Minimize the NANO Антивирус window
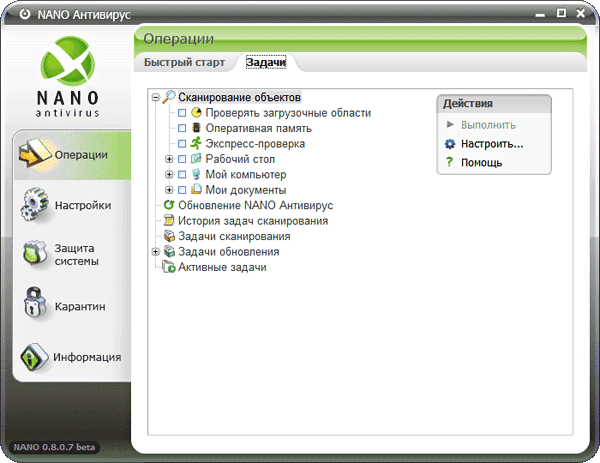Image resolution: width=600 pixels, height=463 pixels. click(x=540, y=15)
